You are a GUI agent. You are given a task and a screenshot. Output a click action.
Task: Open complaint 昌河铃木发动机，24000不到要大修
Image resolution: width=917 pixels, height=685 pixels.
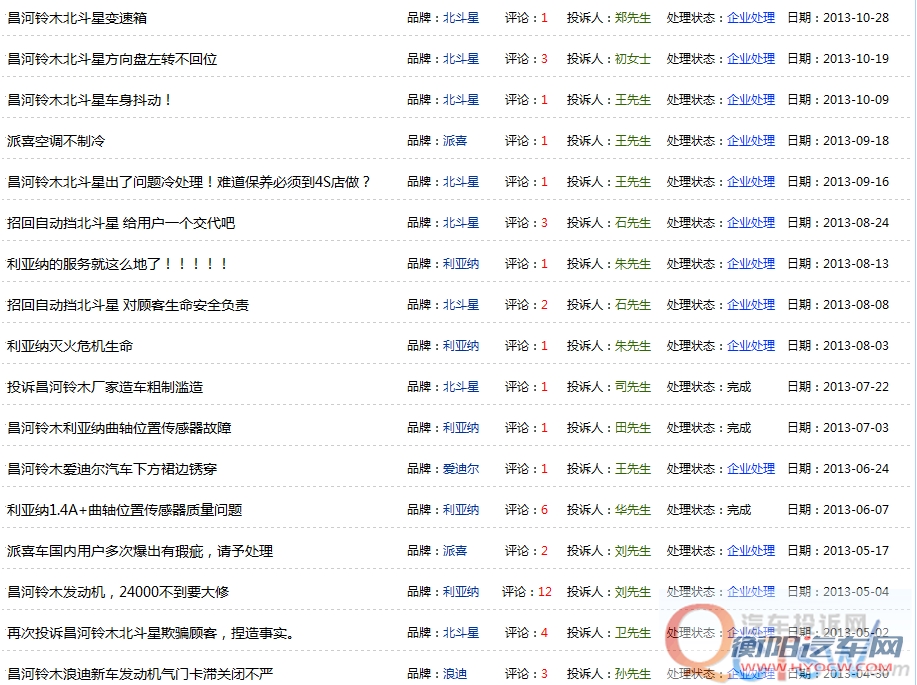point(118,591)
